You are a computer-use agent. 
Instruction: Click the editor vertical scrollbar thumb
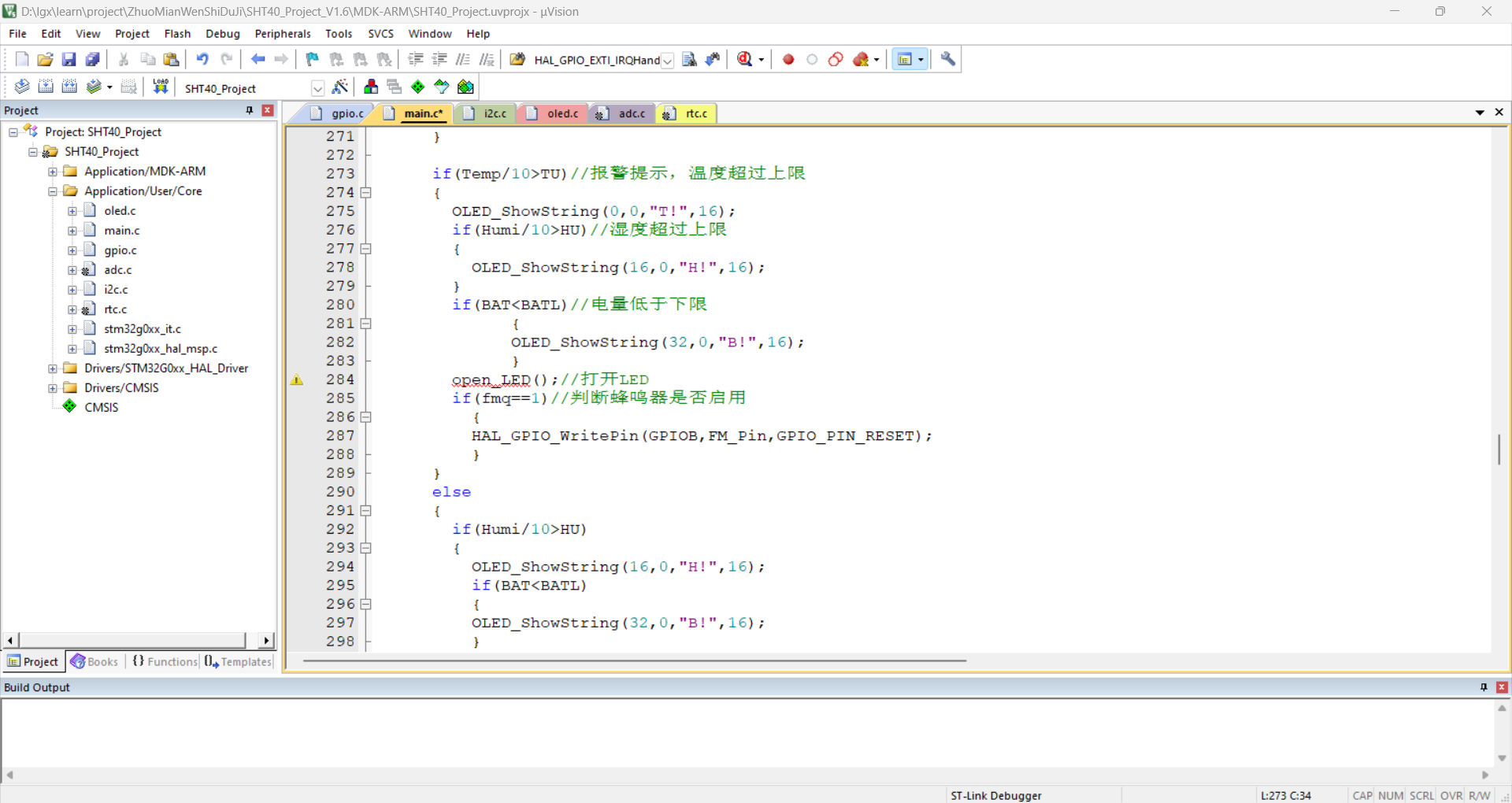pos(1499,449)
